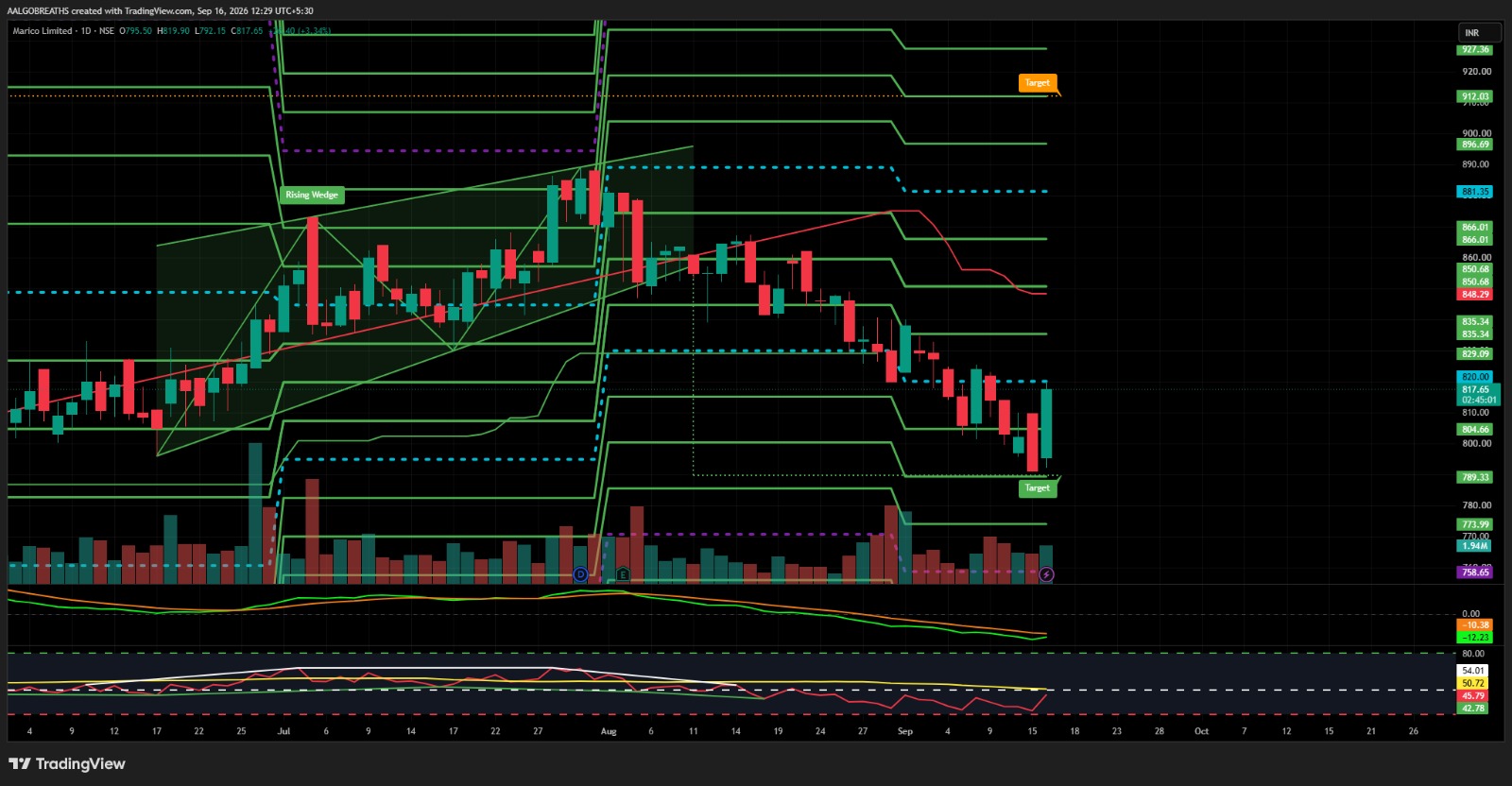Click the dividend 'D' marker icon
The height and width of the screenshot is (786, 1512).
580,574
